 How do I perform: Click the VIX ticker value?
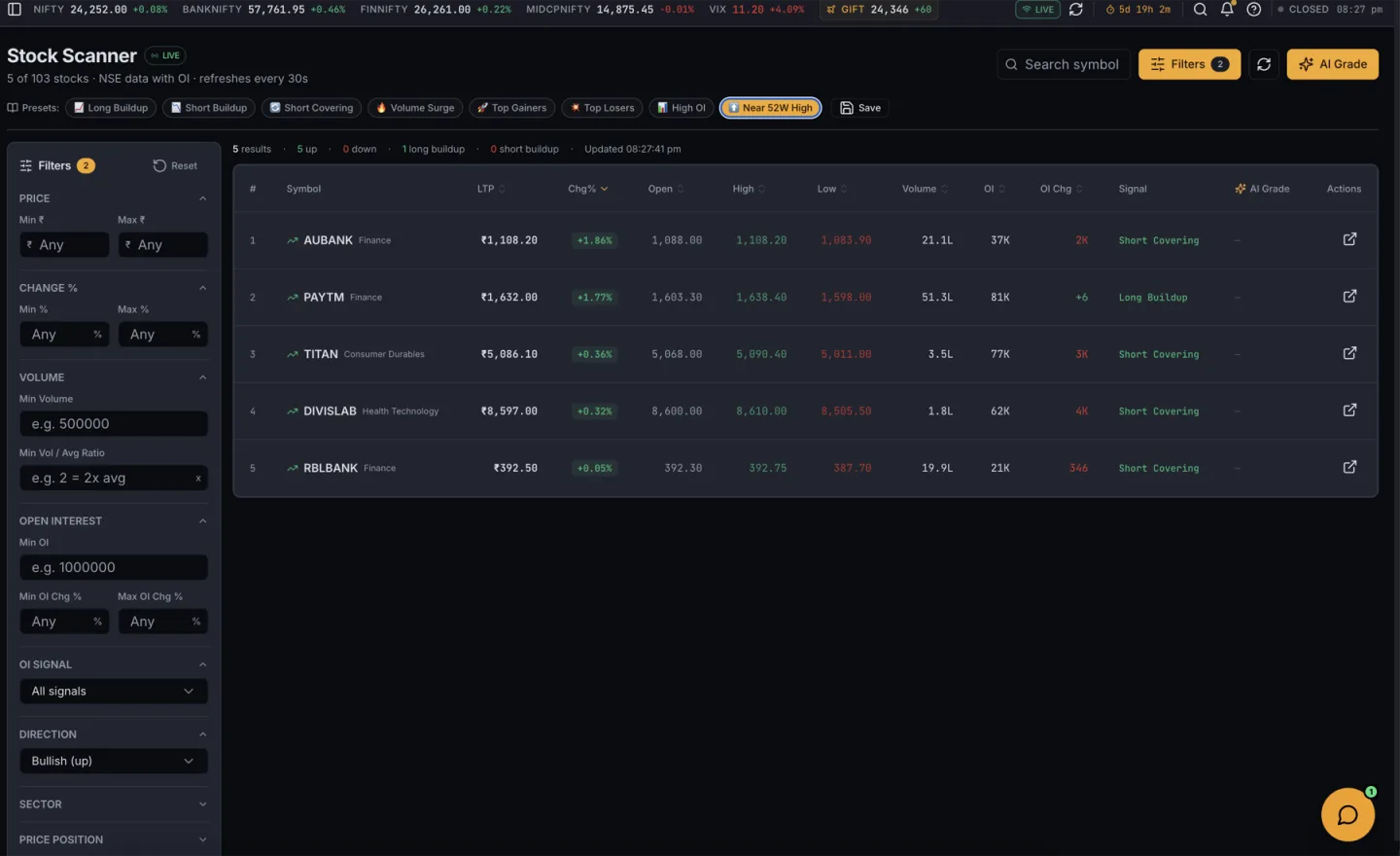pos(748,10)
